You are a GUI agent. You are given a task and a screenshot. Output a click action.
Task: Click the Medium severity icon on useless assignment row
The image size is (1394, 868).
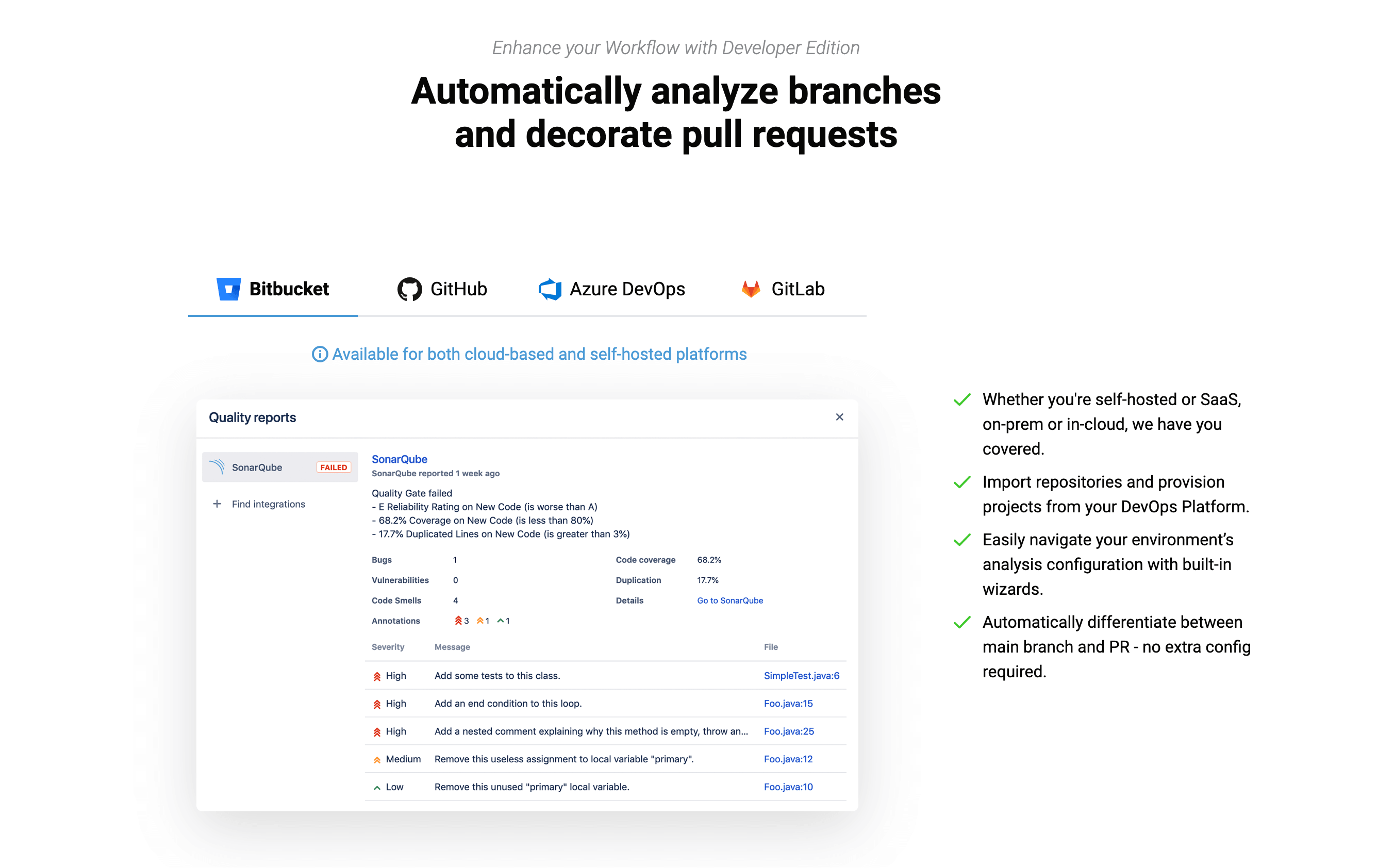click(x=377, y=760)
